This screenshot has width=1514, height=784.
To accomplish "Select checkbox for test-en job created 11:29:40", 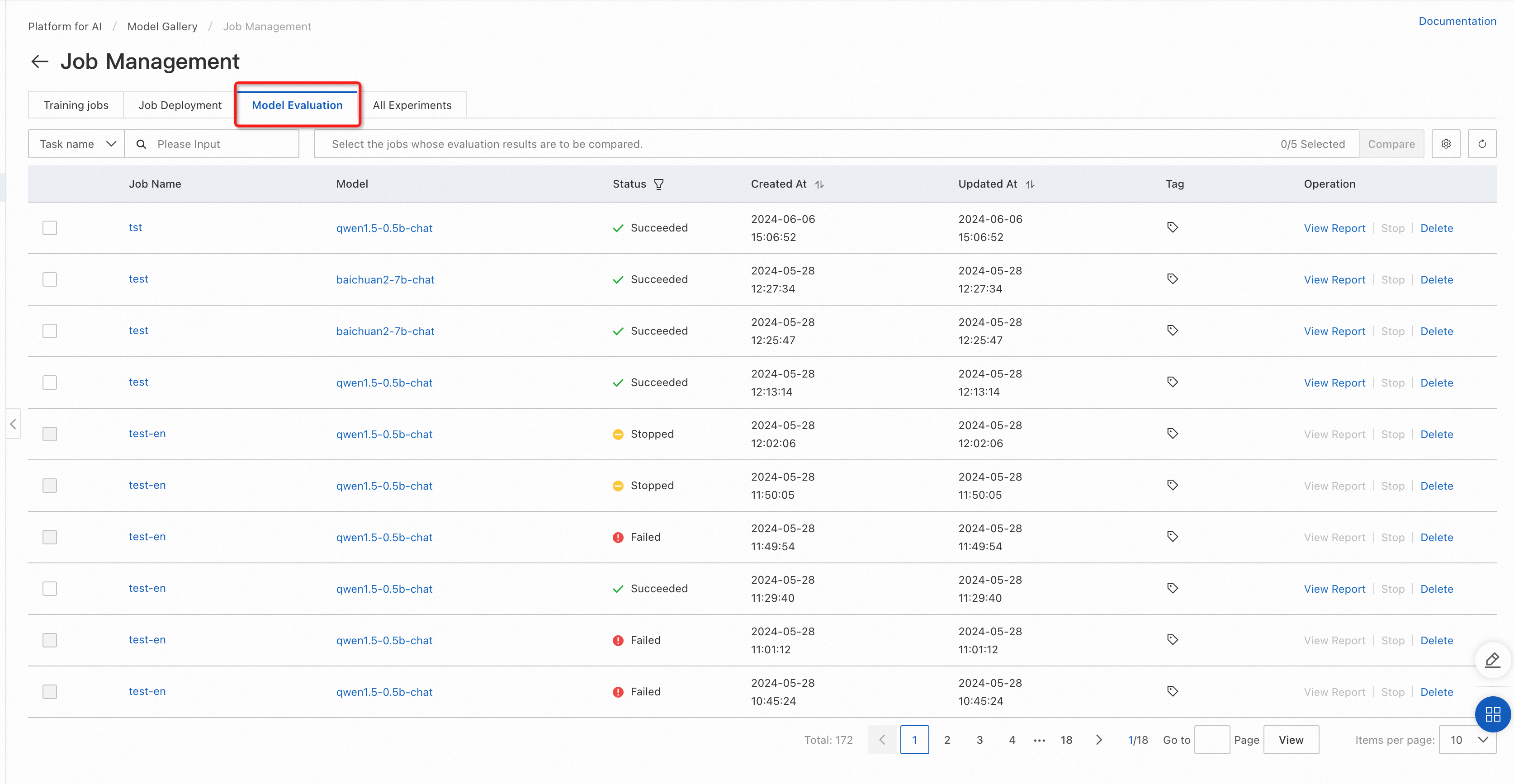I will pyautogui.click(x=50, y=589).
